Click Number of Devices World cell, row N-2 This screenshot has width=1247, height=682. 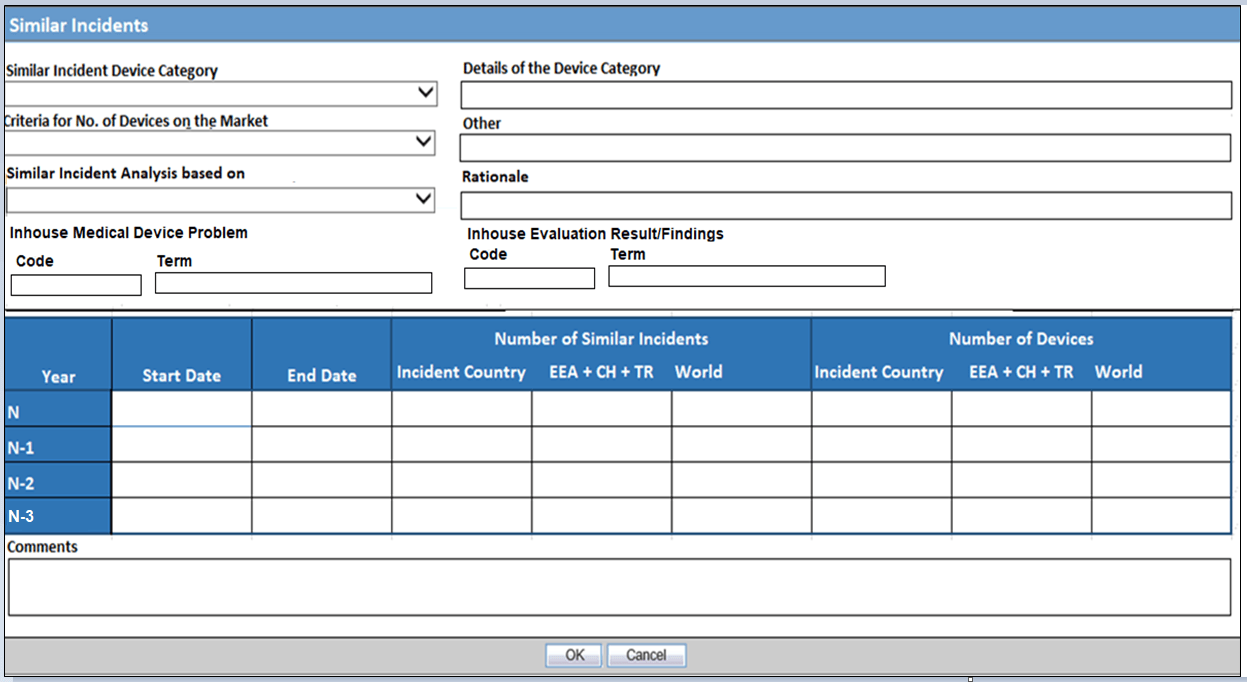tap(1161, 480)
